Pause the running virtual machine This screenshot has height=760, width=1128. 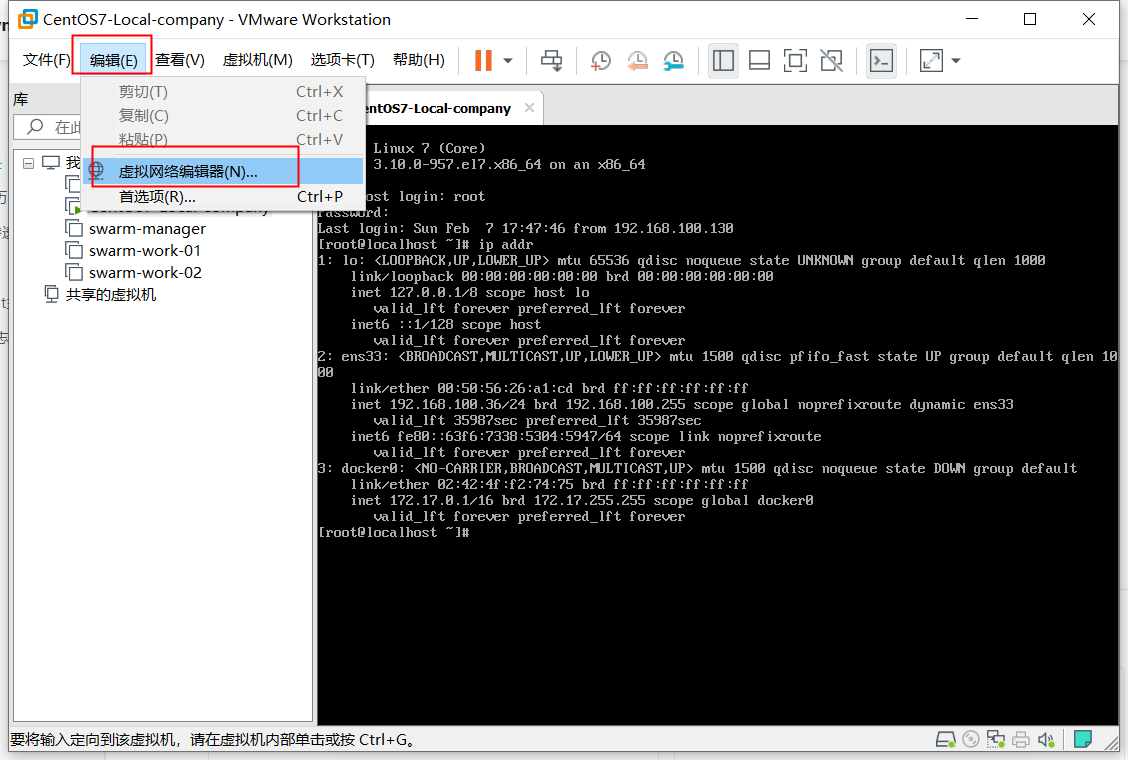[x=483, y=61]
